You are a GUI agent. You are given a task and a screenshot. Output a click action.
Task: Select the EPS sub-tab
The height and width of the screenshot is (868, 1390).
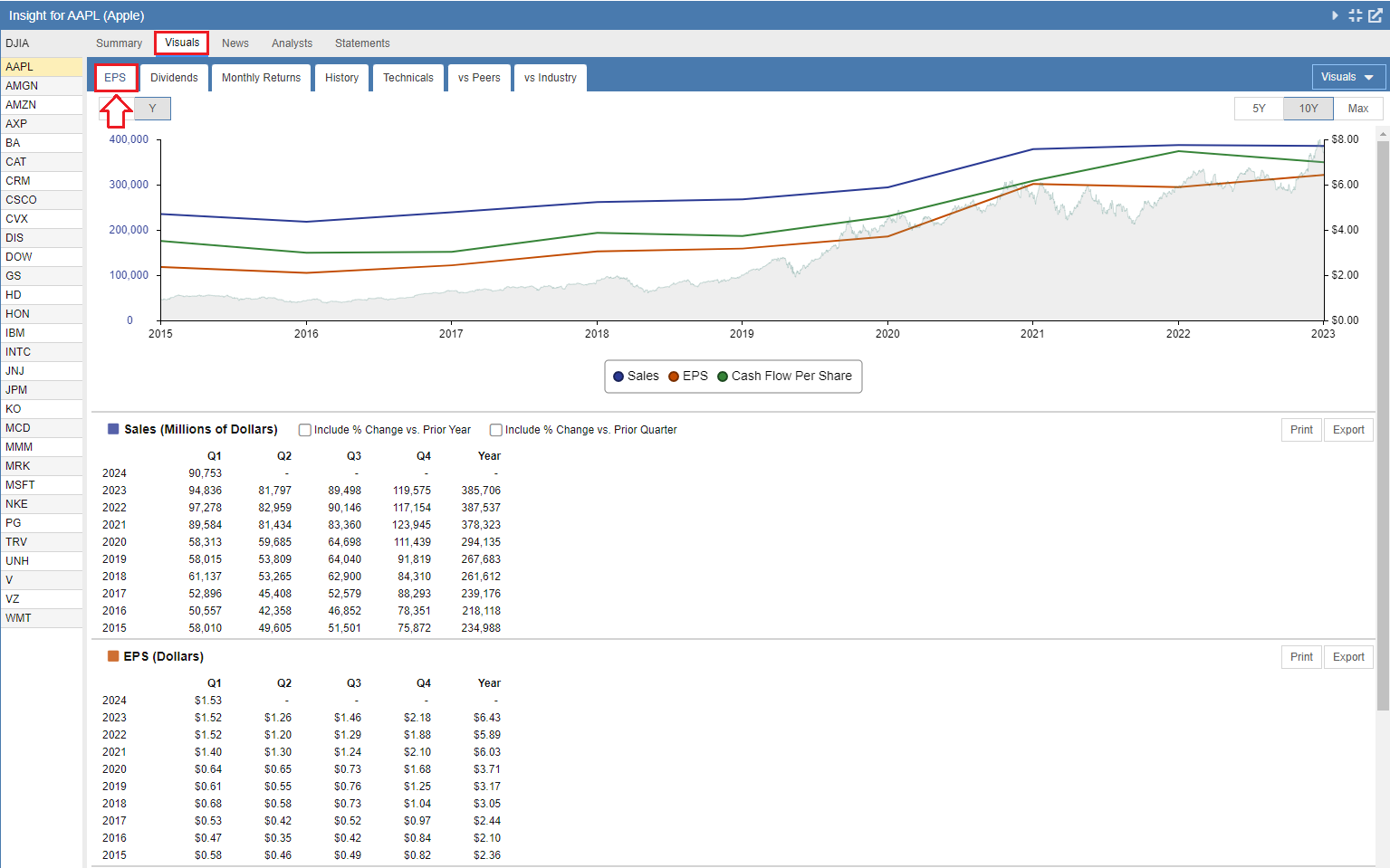coord(115,78)
